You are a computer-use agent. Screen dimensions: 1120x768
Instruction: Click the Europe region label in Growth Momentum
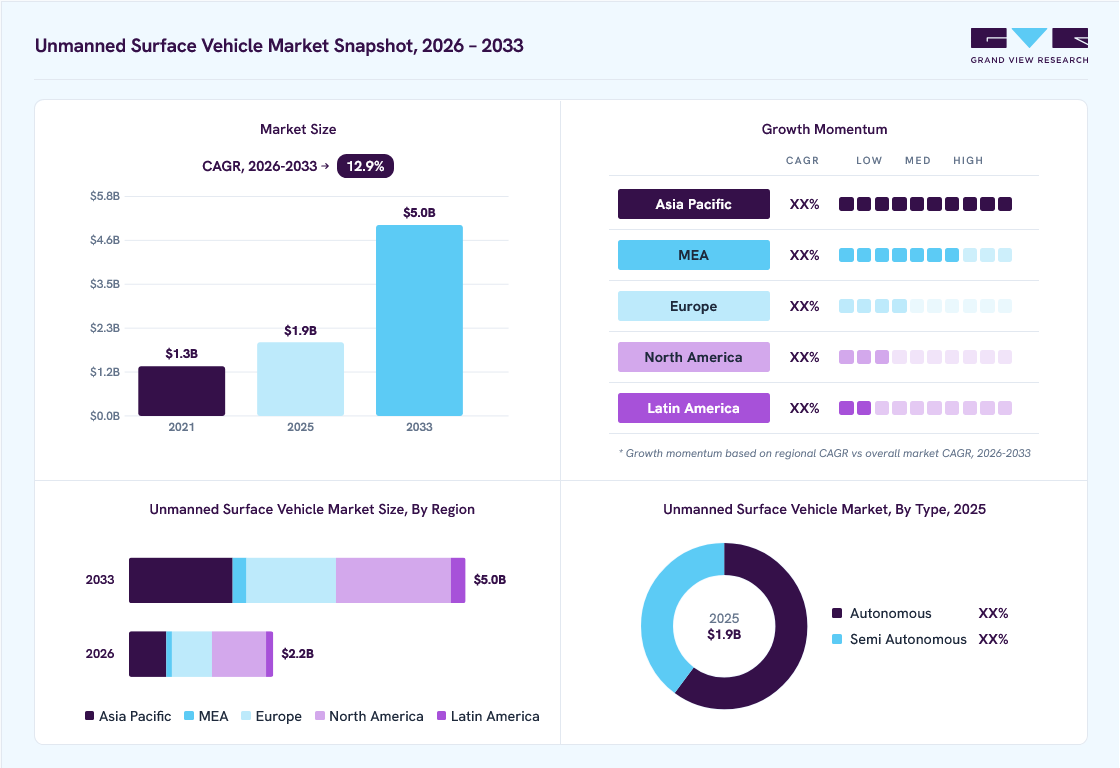point(694,306)
